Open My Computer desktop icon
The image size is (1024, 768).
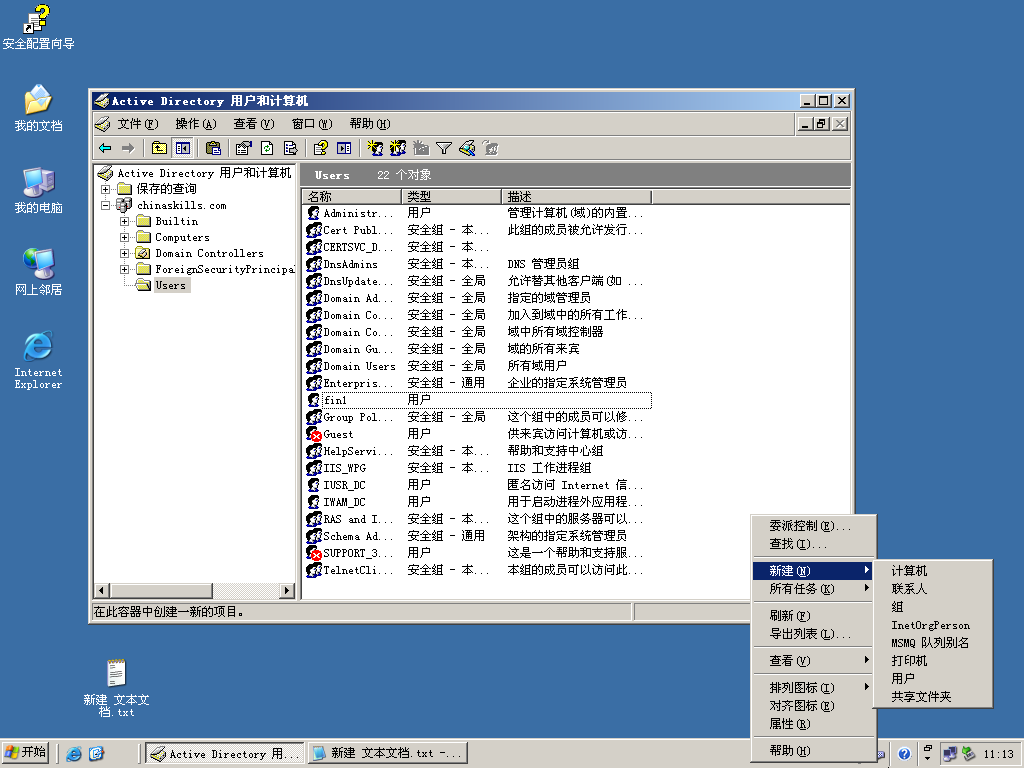point(38,191)
